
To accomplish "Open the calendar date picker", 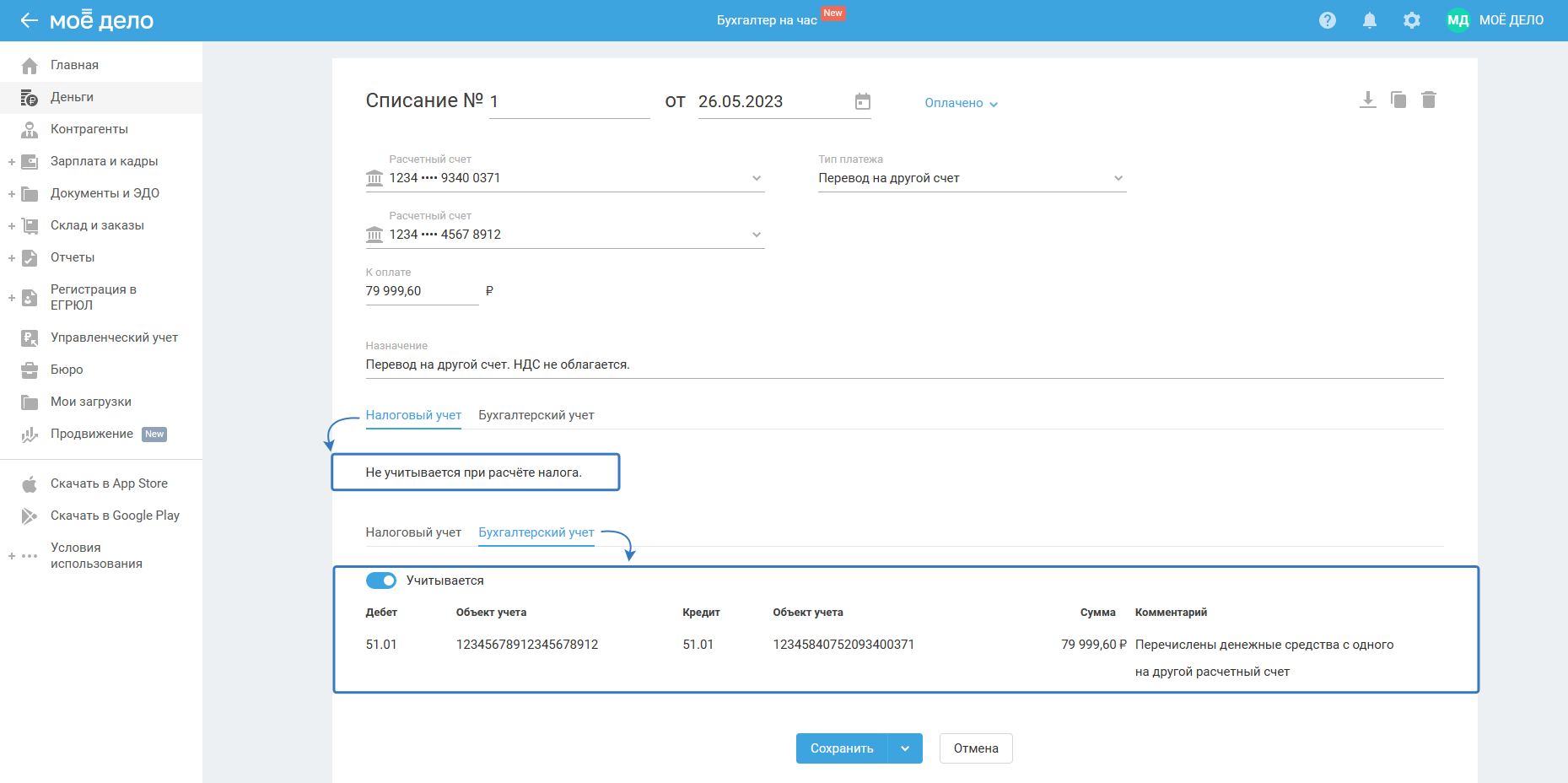I will pyautogui.click(x=862, y=102).
